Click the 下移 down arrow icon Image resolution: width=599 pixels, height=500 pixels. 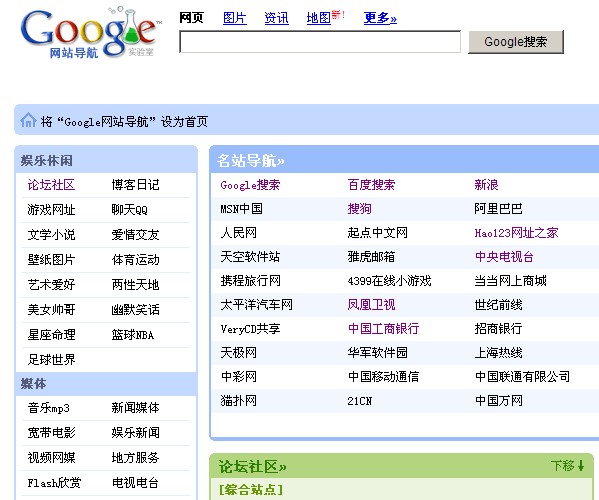581,466
